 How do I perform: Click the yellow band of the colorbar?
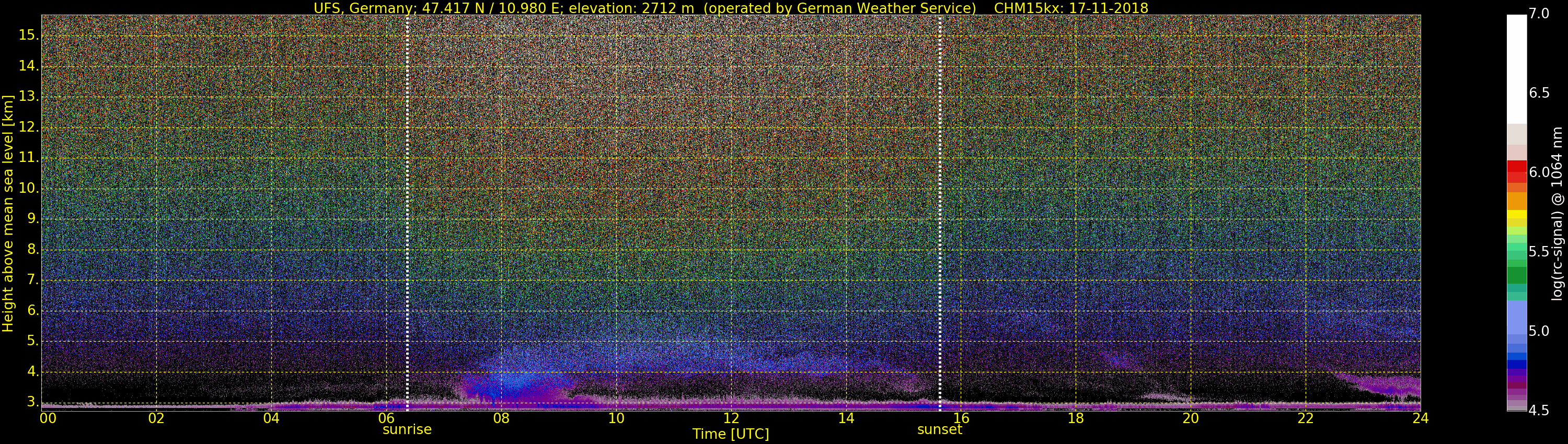click(1517, 214)
